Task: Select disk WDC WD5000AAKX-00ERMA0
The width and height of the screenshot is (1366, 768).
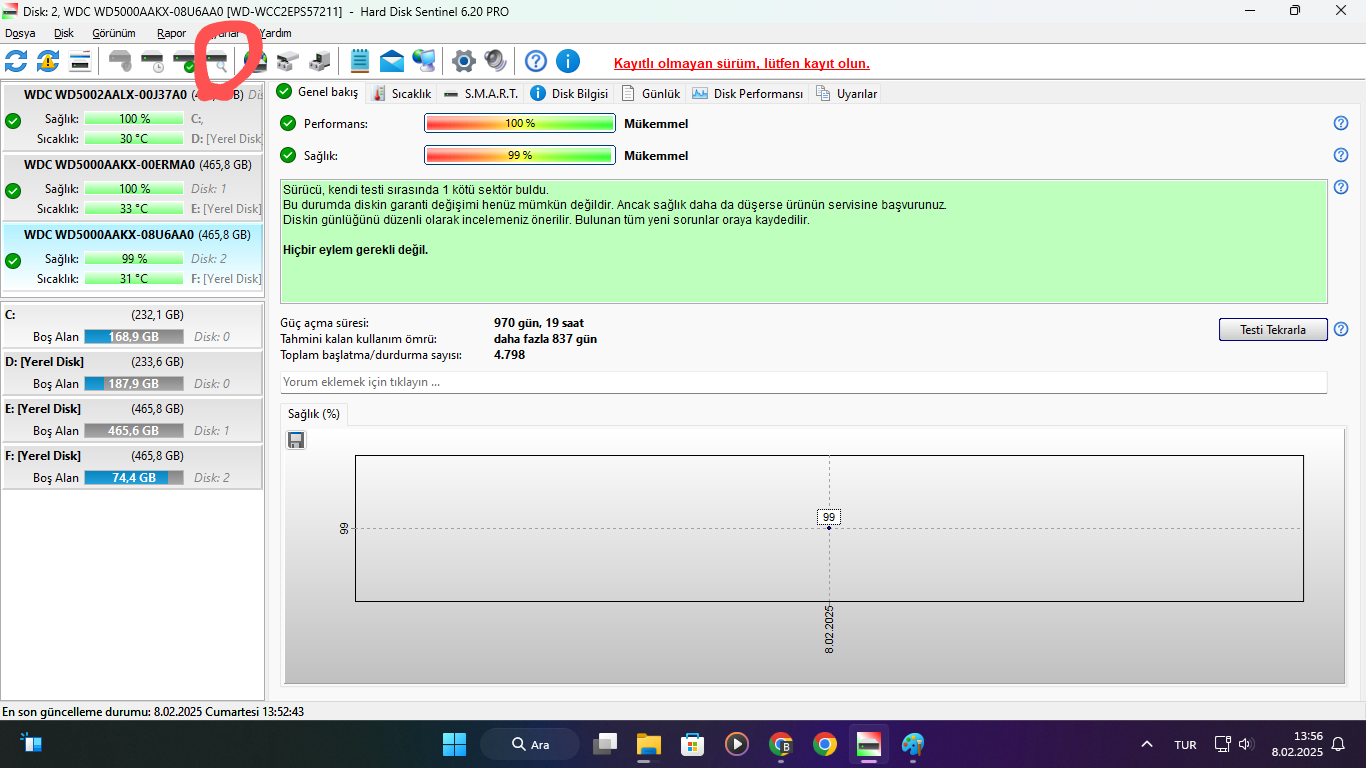Action: (x=132, y=187)
